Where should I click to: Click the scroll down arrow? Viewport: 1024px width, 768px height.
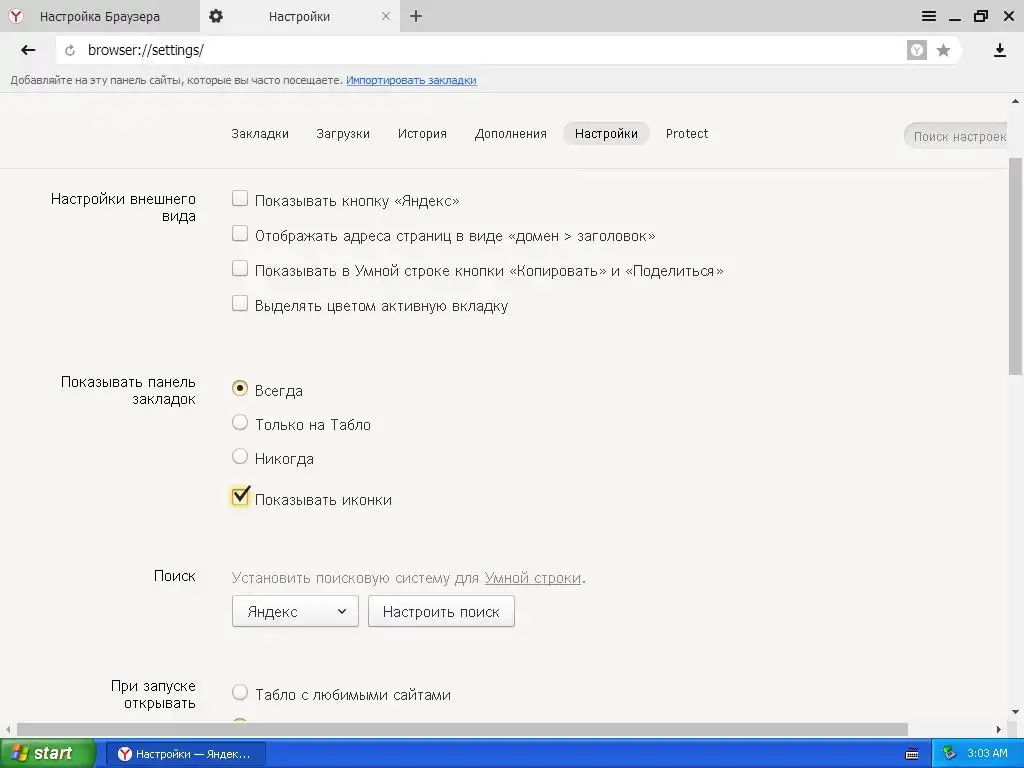click(x=1016, y=712)
